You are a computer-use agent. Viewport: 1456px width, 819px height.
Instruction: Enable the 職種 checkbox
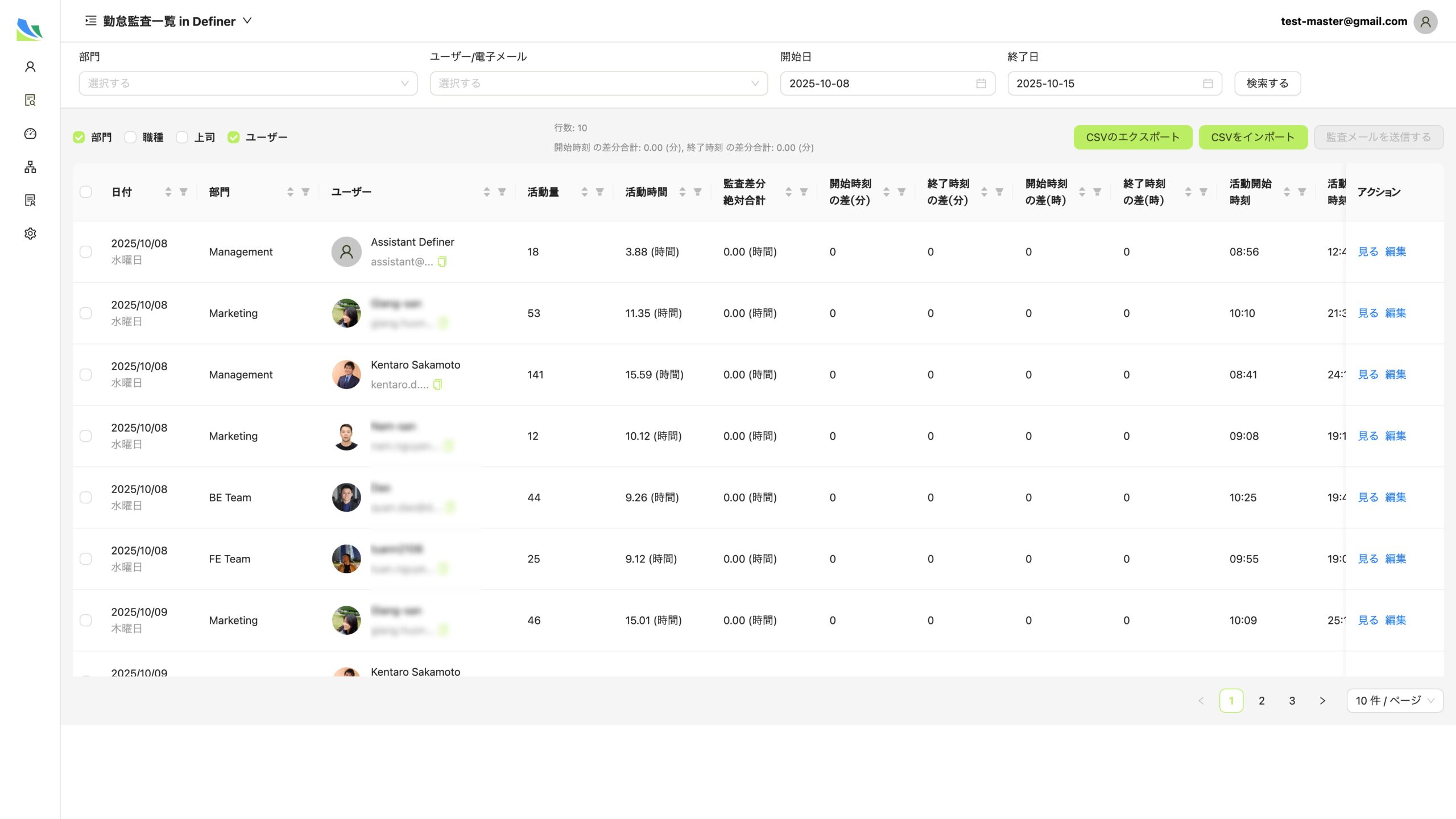[130, 137]
